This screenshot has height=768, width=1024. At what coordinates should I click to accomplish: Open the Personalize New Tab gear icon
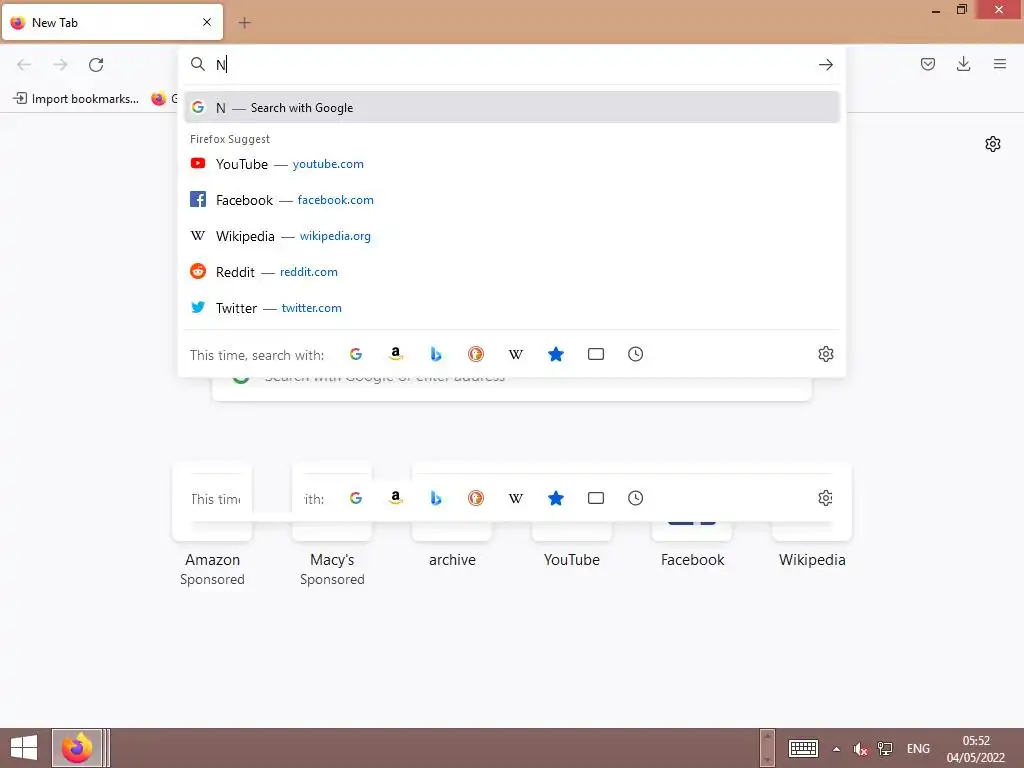[993, 144]
